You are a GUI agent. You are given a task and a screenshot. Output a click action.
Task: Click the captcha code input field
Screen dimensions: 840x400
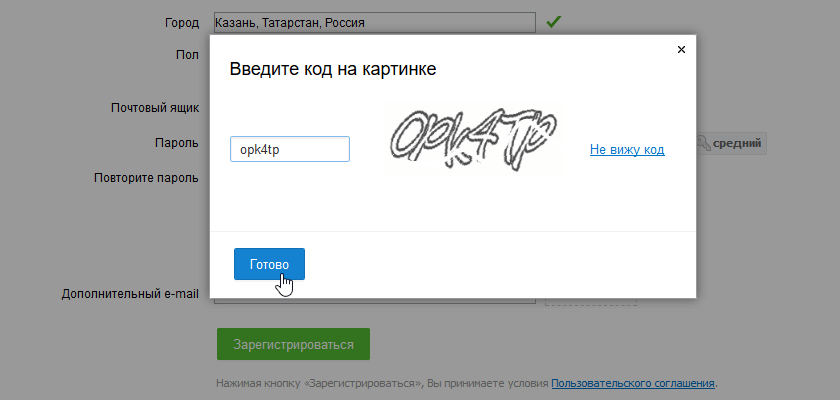pos(290,149)
